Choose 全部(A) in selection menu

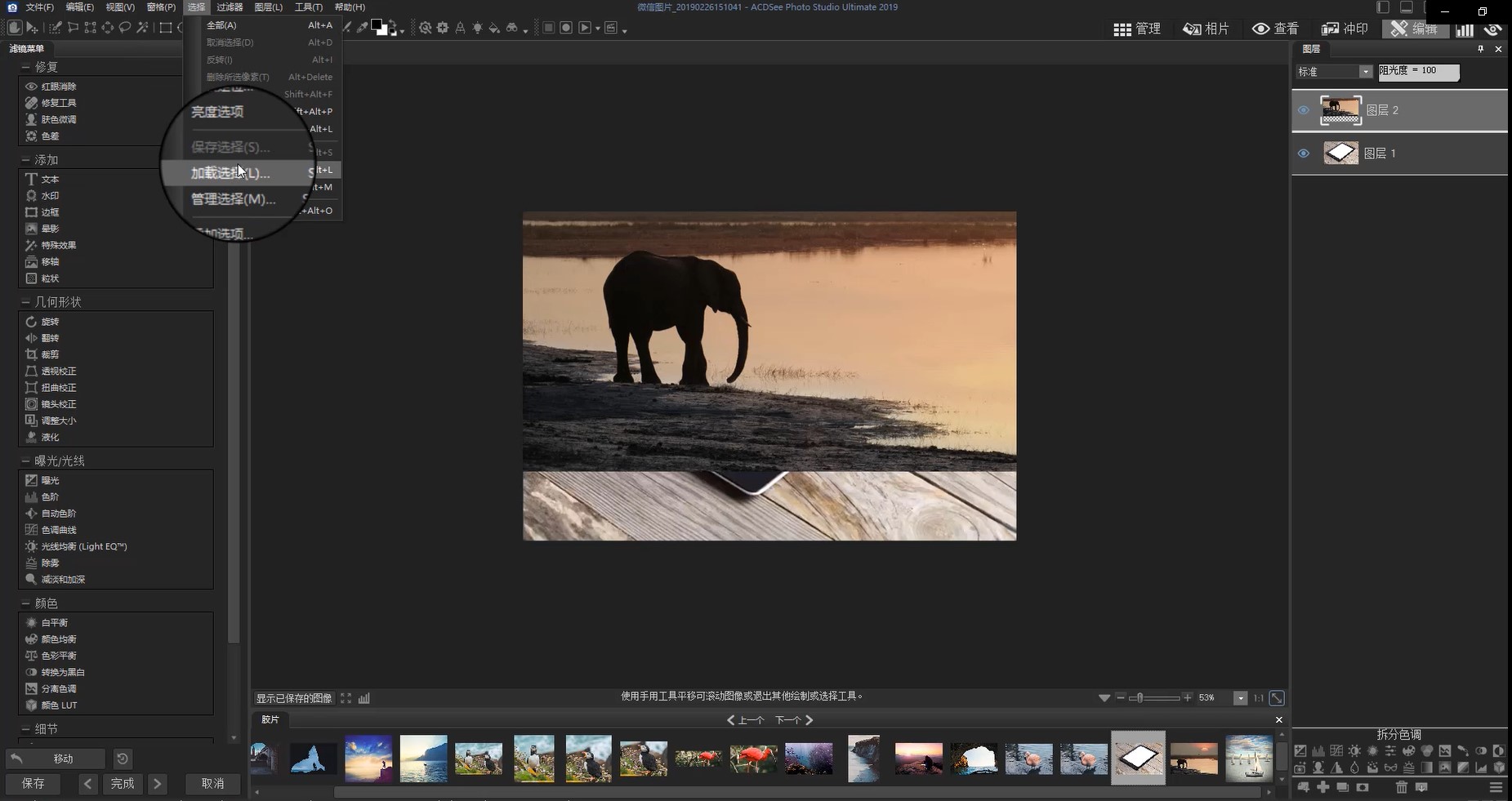point(270,25)
